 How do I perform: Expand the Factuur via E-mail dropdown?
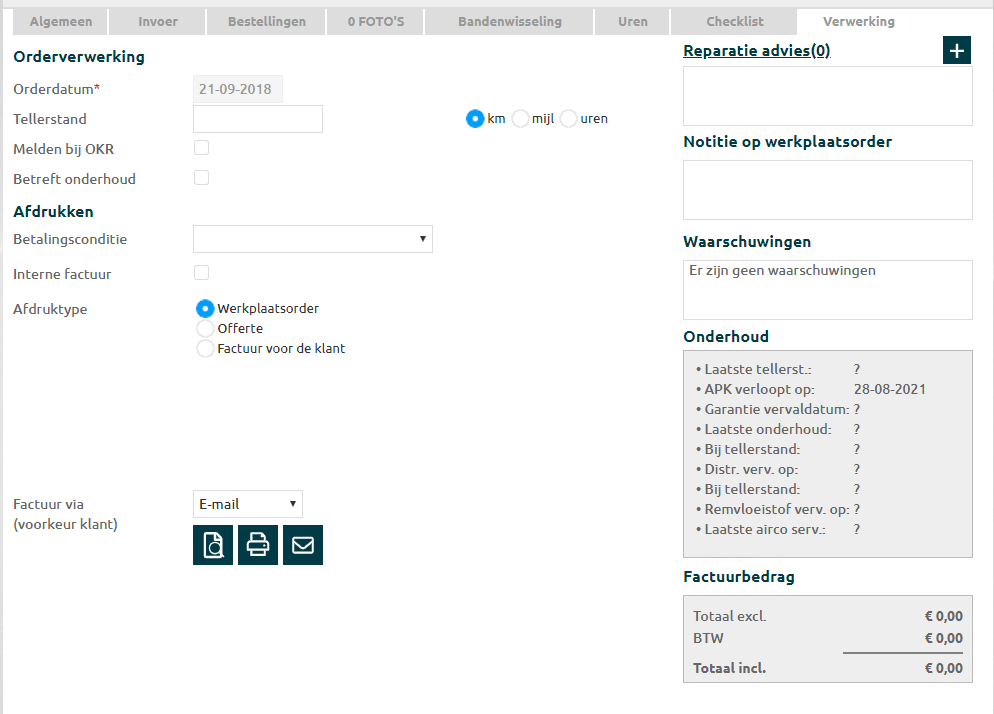click(x=247, y=504)
